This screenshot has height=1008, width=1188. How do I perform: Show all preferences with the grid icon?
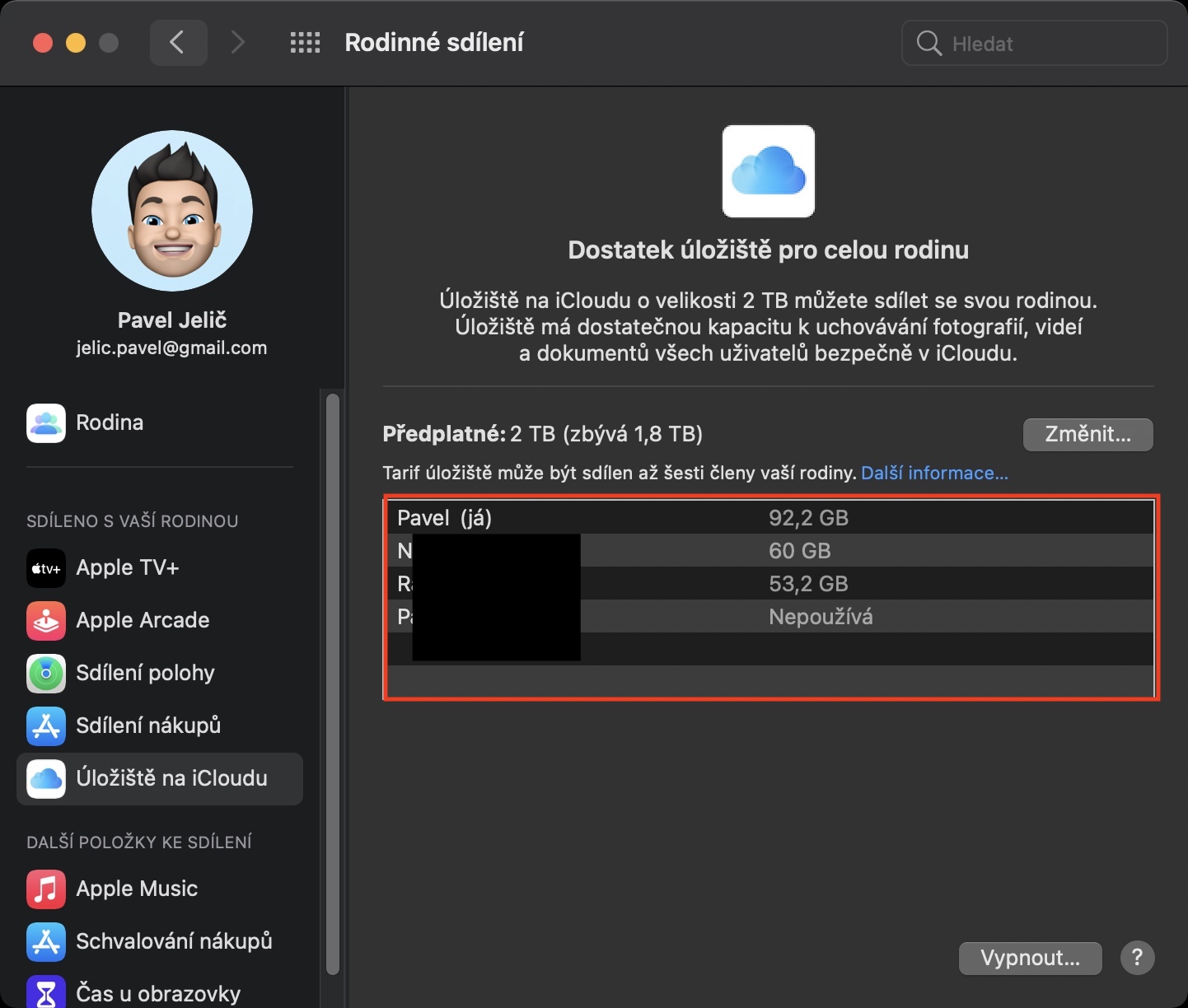[305, 43]
